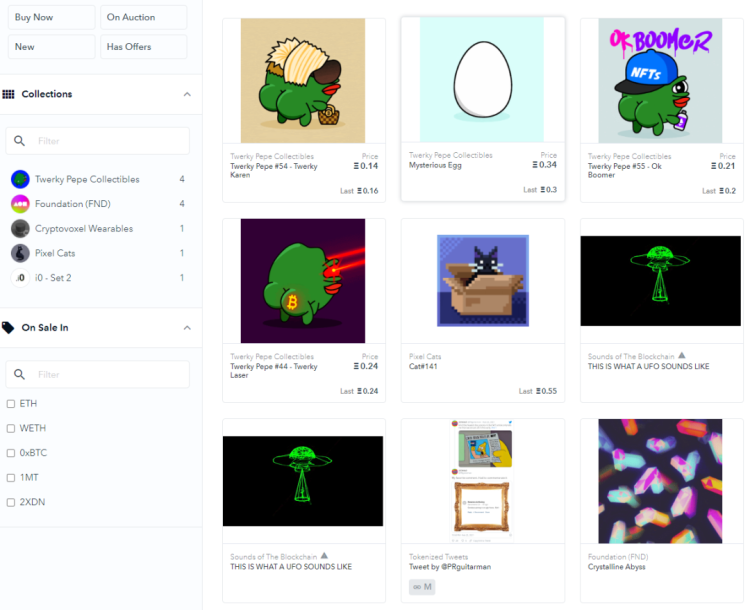Check the 0xBTC currency option
This screenshot has height=610, width=750.
point(11,453)
